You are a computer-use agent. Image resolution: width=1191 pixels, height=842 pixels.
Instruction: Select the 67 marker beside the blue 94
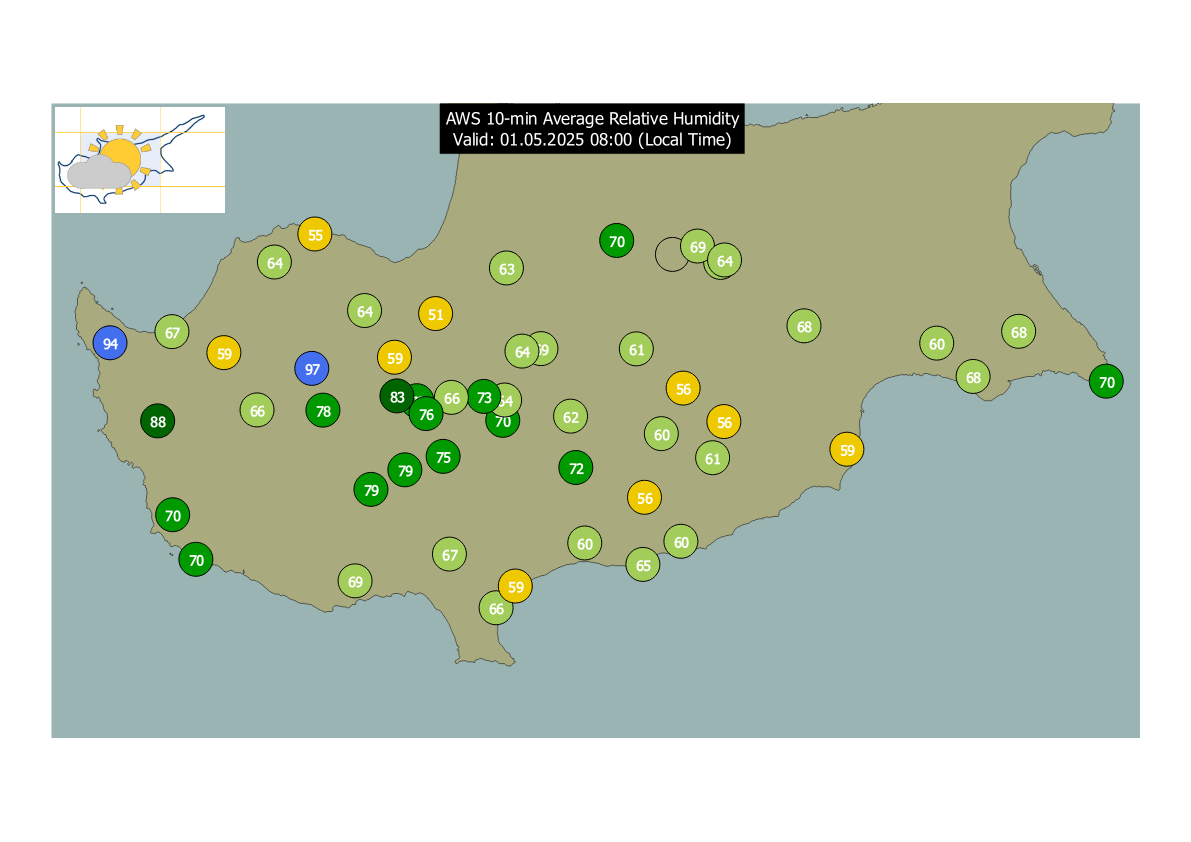(172, 332)
